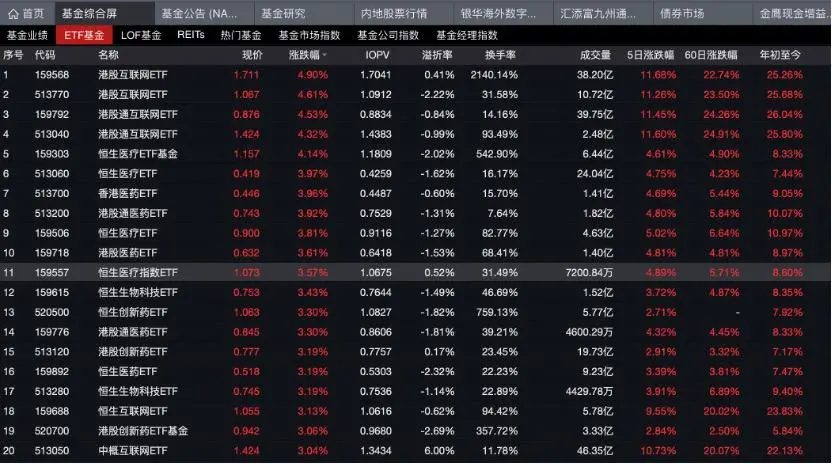Select the LOF基金 sub-tab
The height and width of the screenshot is (464, 832).
click(140, 35)
